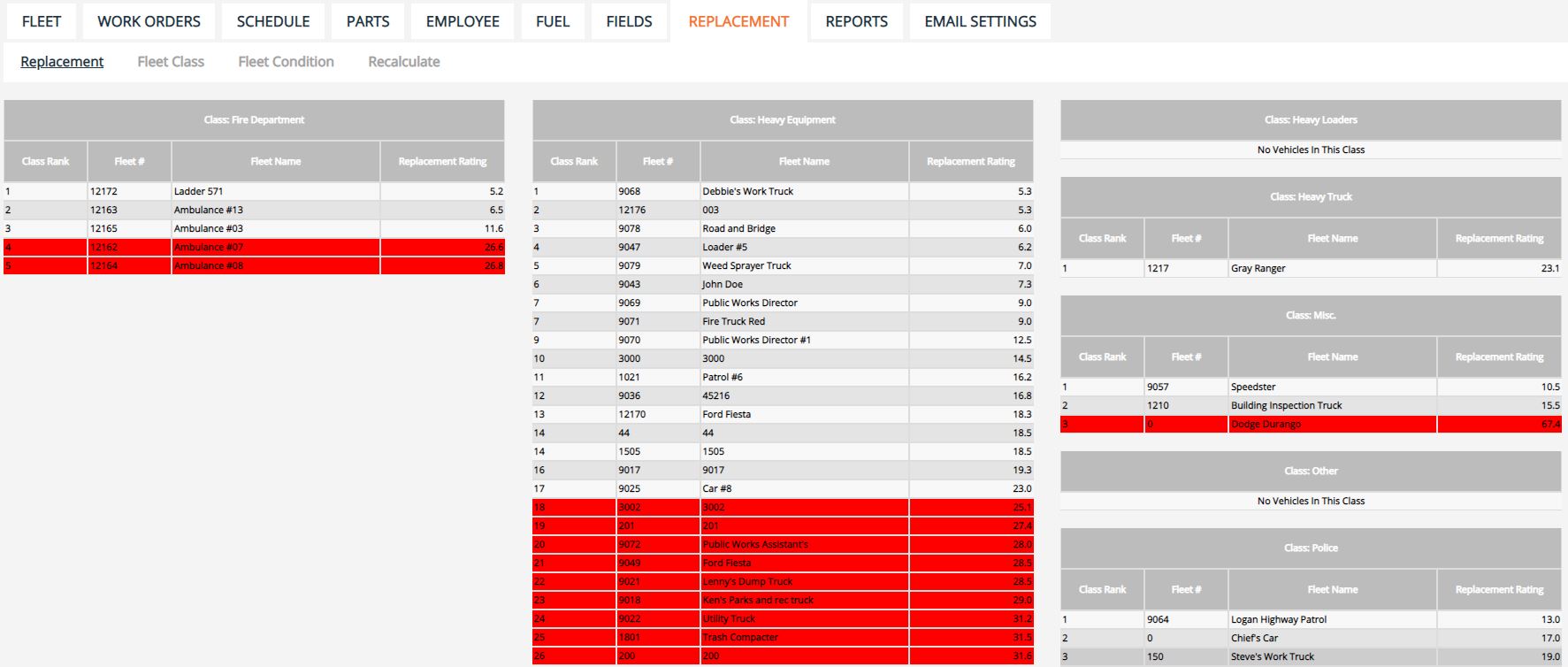Click red Ambulance #08 row
This screenshot has width=1568, height=667.
254,265
